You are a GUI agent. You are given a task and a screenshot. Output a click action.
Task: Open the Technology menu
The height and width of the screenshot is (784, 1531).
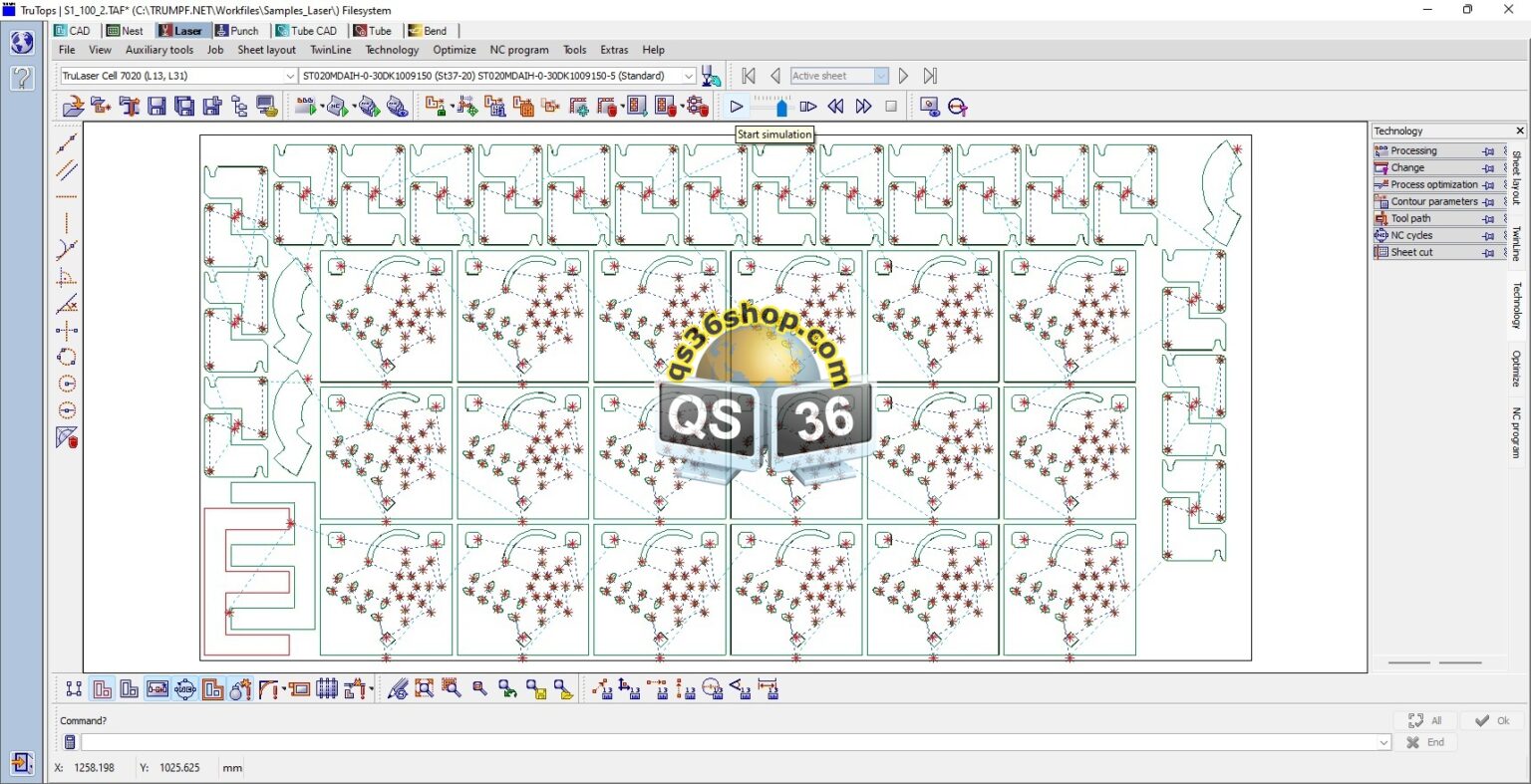(x=392, y=50)
